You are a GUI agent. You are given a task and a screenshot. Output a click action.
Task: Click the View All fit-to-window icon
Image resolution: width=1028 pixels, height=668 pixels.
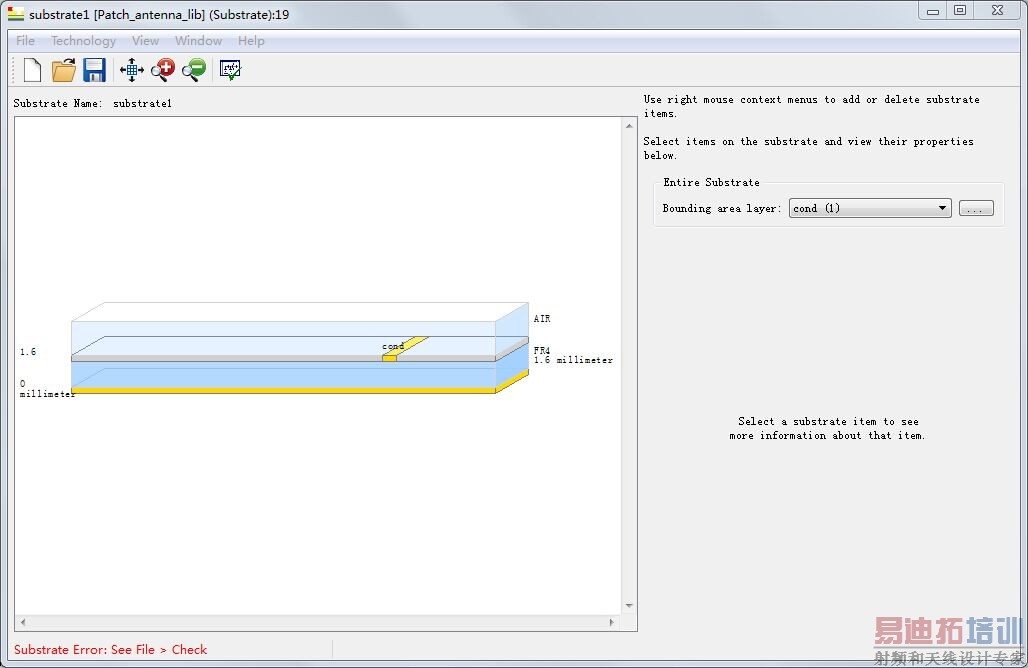[x=131, y=70]
